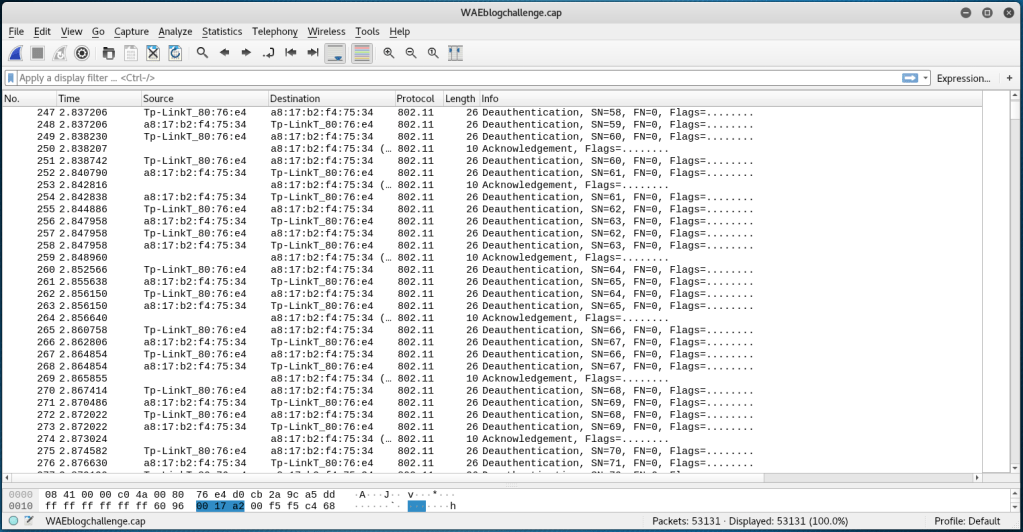The image size is (1023, 532).
Task: Click Profile: Default in status bar
Action: coord(967,521)
